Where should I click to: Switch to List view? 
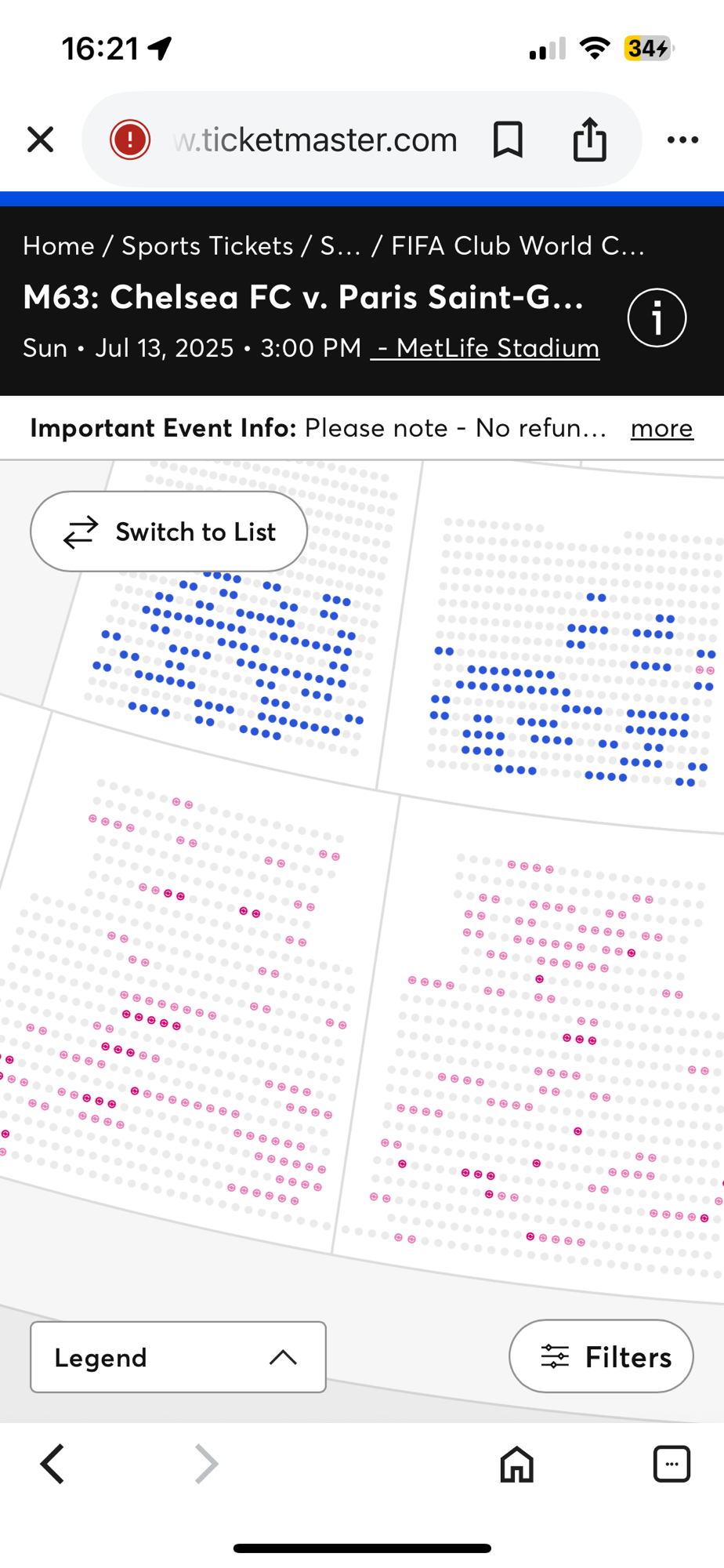(x=168, y=532)
